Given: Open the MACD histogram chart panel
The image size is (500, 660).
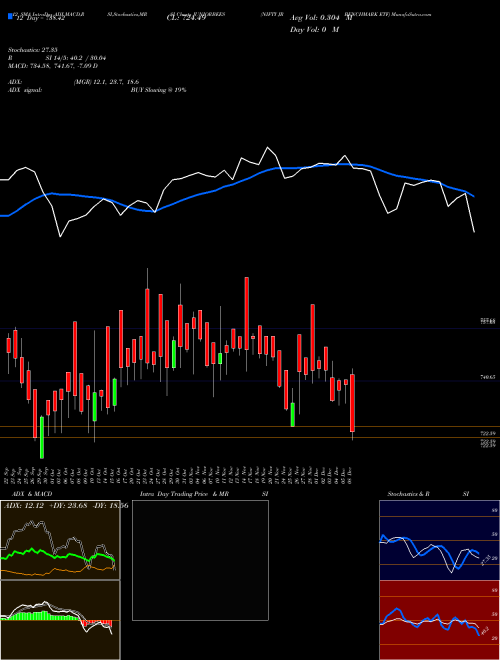Looking at the screenshot, I should 60,620.
